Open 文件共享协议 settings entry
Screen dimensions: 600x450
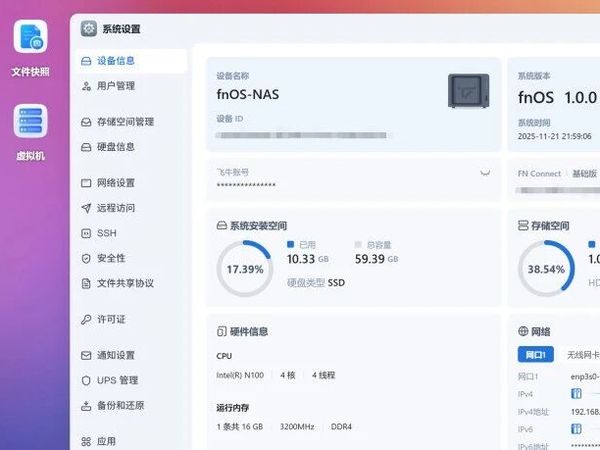[131, 283]
